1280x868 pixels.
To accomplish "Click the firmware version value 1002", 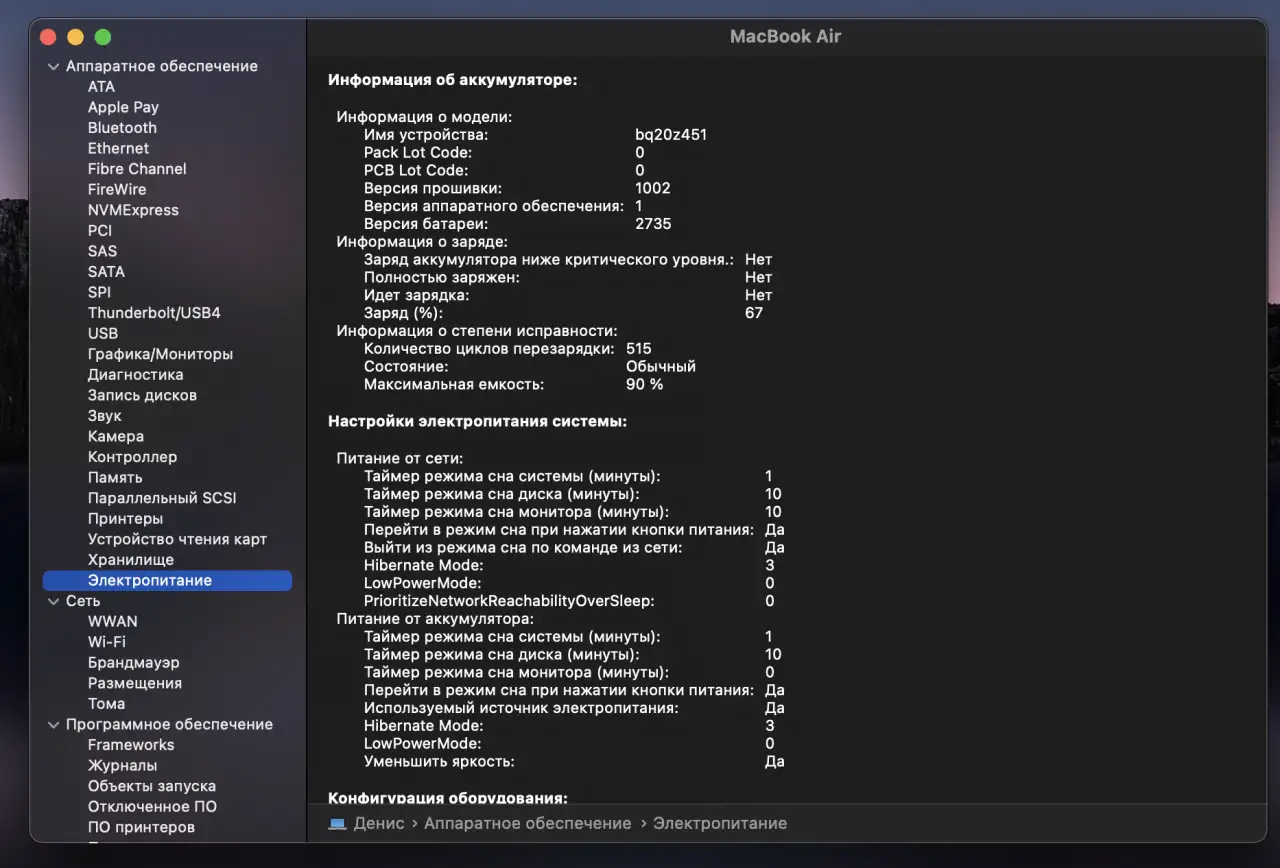I will click(653, 188).
